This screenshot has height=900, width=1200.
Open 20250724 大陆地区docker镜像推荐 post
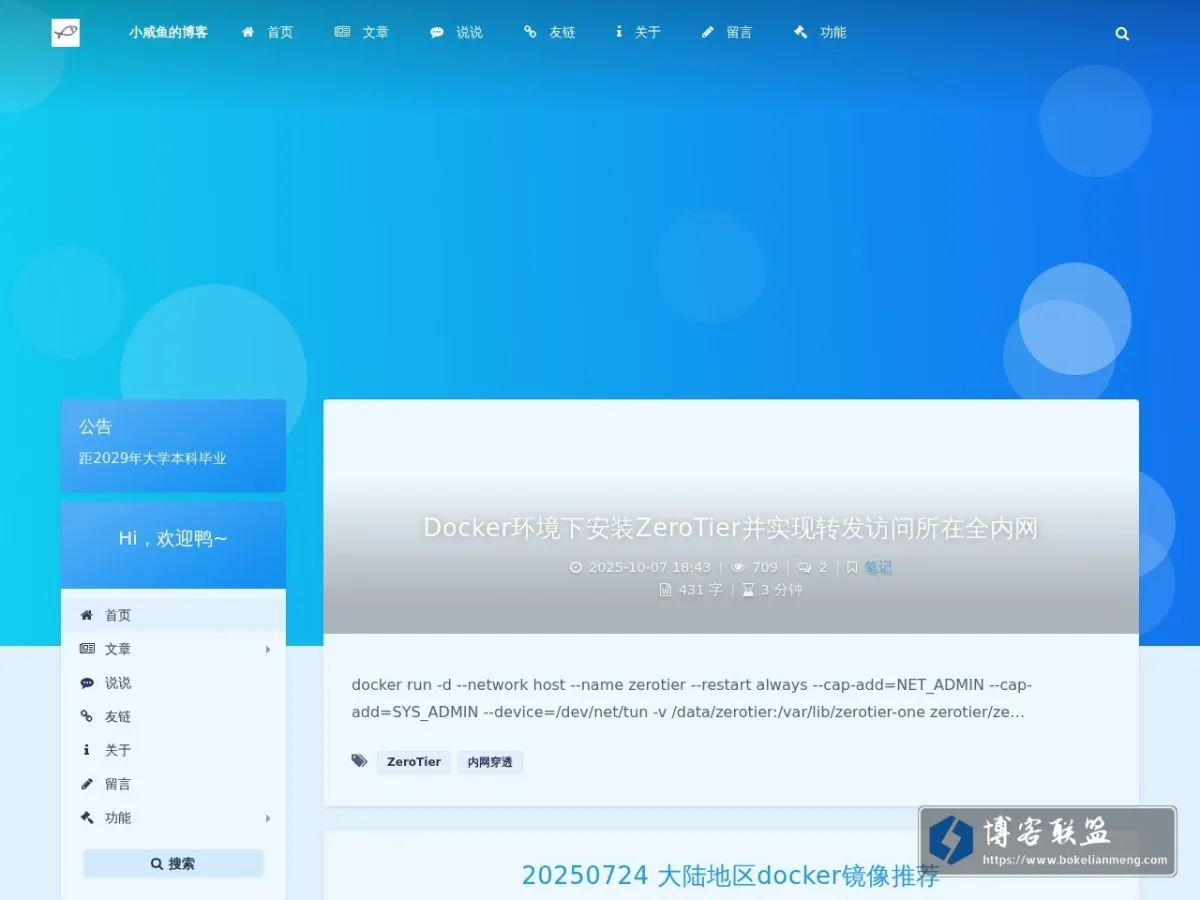[731, 876]
